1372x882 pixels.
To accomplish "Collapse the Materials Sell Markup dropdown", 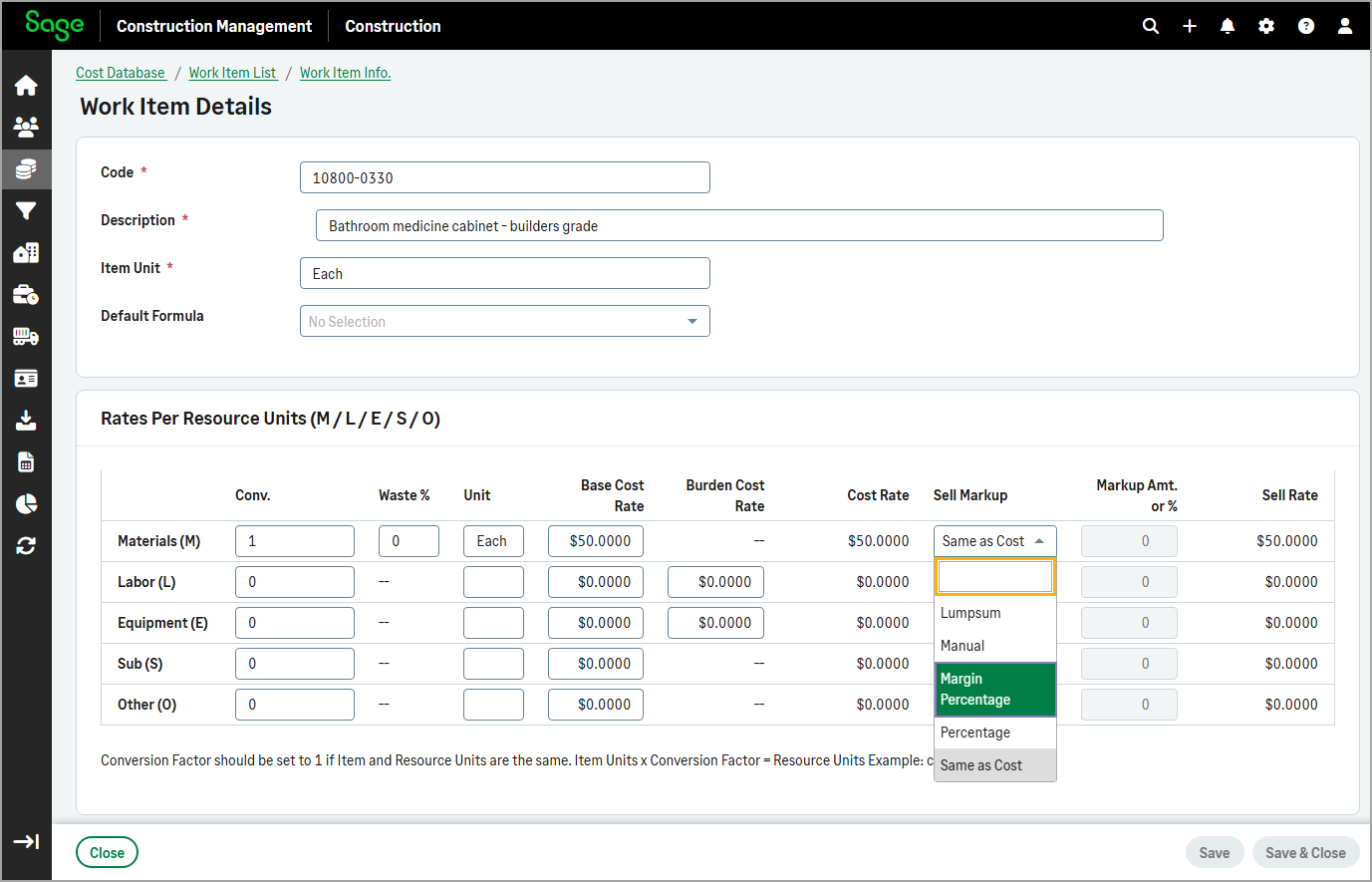I will tap(994, 541).
